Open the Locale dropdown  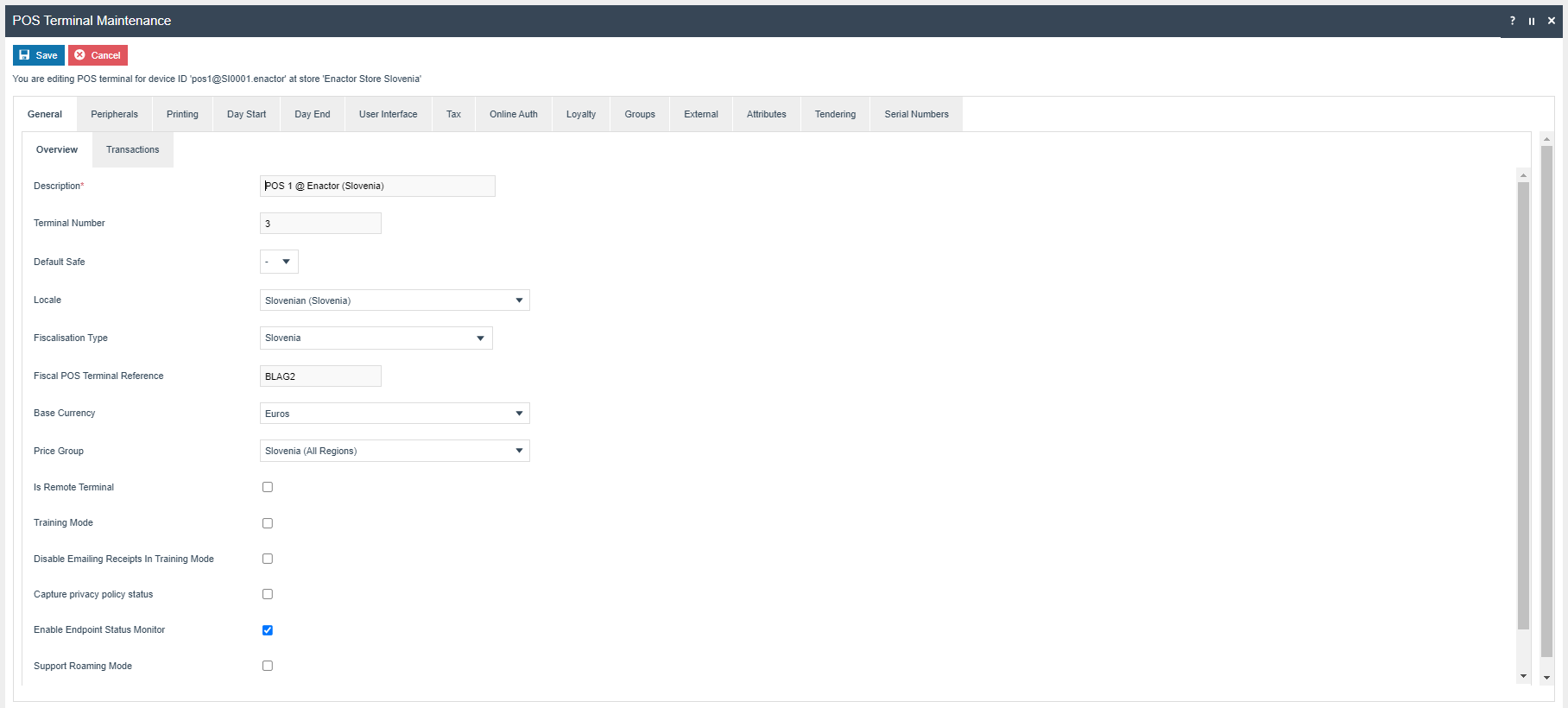click(x=395, y=300)
